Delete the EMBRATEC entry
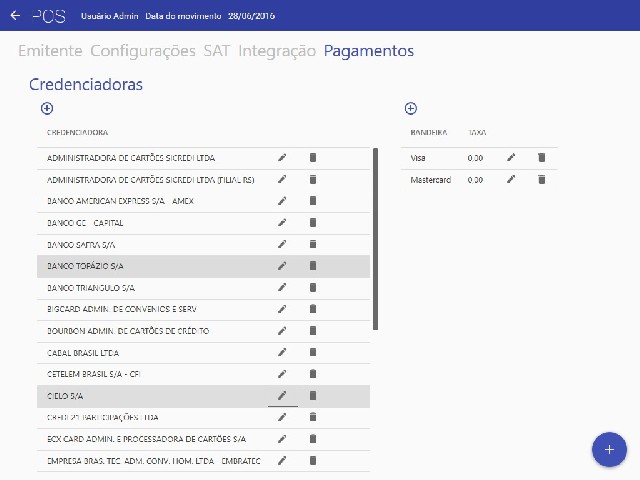The height and width of the screenshot is (480, 640). click(313, 461)
